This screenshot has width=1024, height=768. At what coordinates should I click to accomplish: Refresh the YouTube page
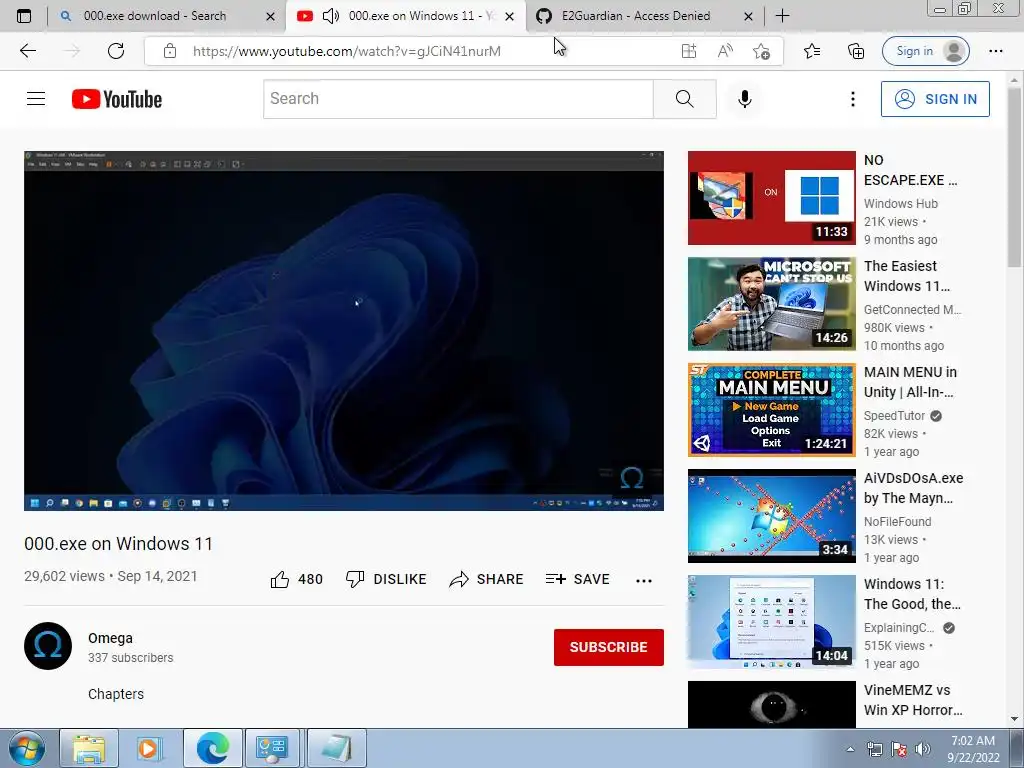[116, 51]
